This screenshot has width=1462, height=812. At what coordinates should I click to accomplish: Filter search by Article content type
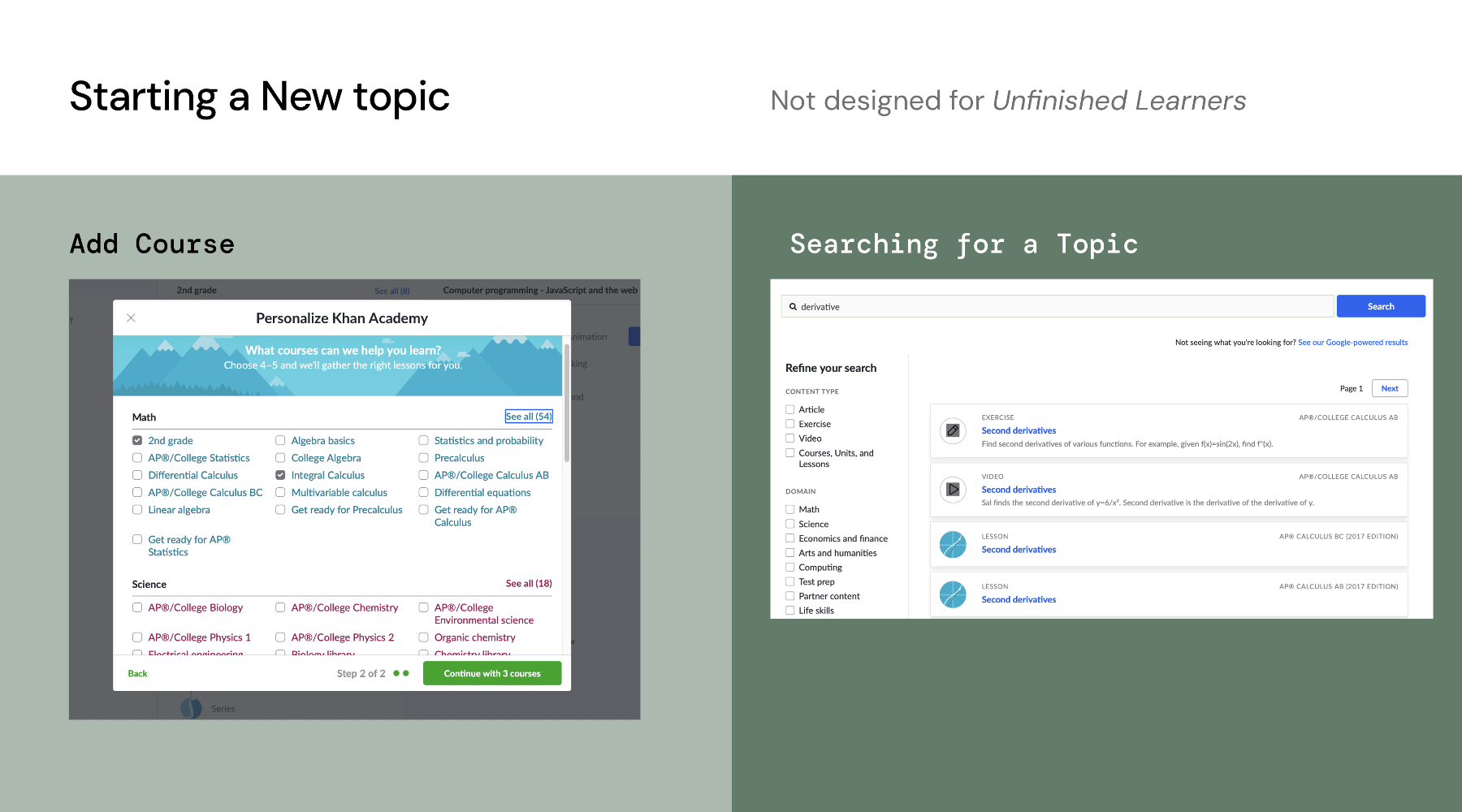789,409
